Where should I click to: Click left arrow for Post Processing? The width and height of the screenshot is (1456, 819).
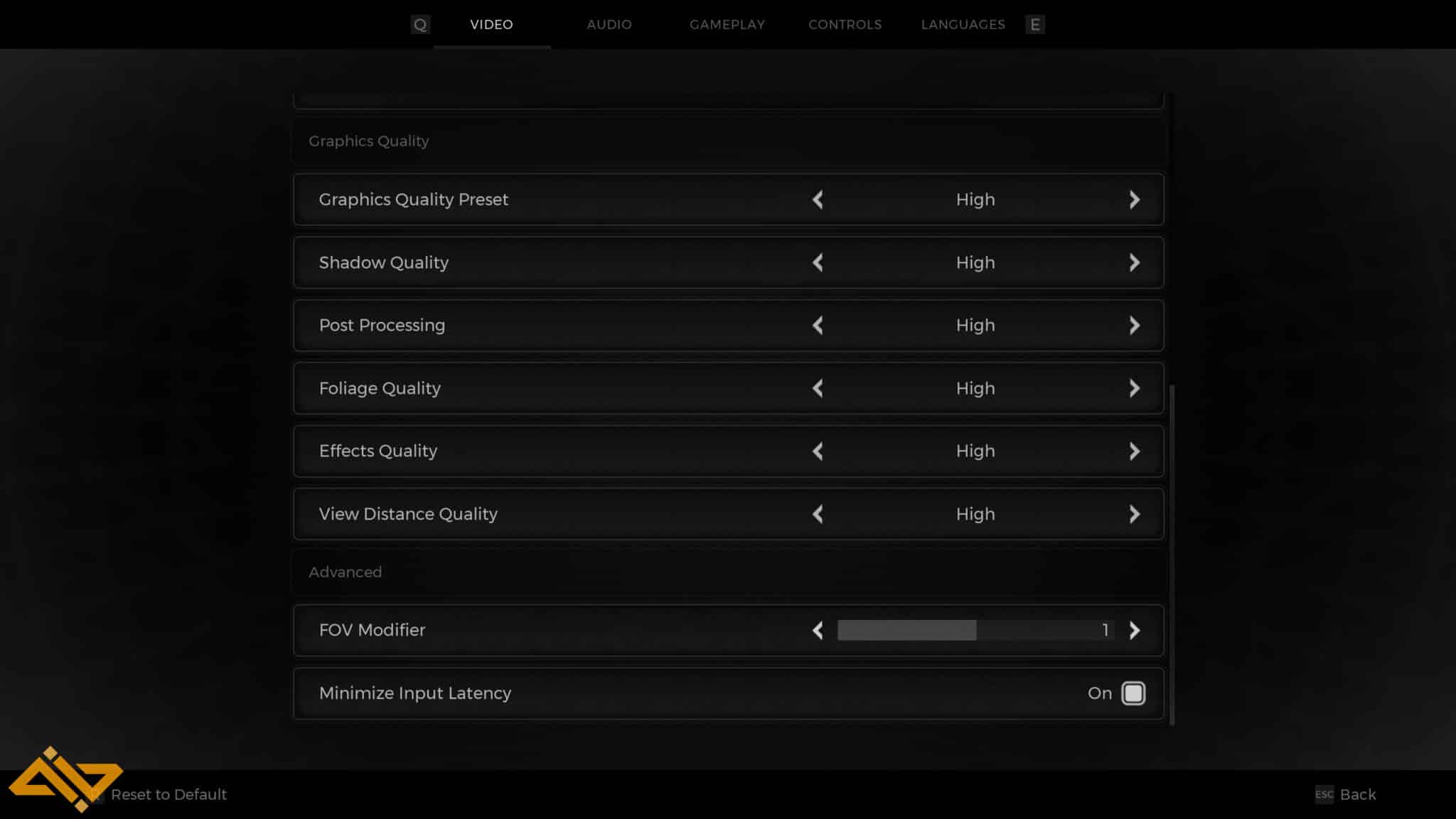point(818,326)
